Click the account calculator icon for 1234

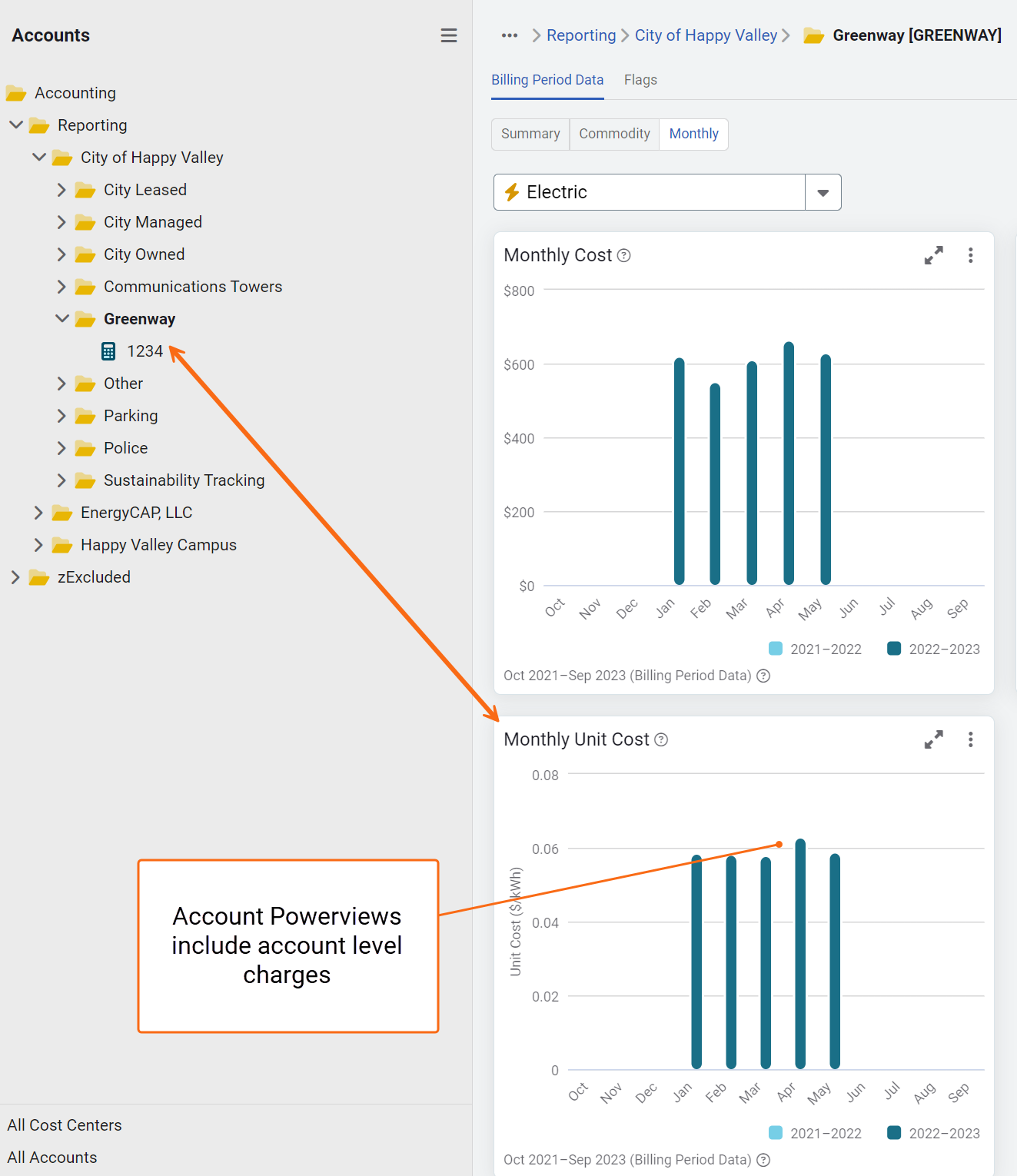[x=108, y=351]
